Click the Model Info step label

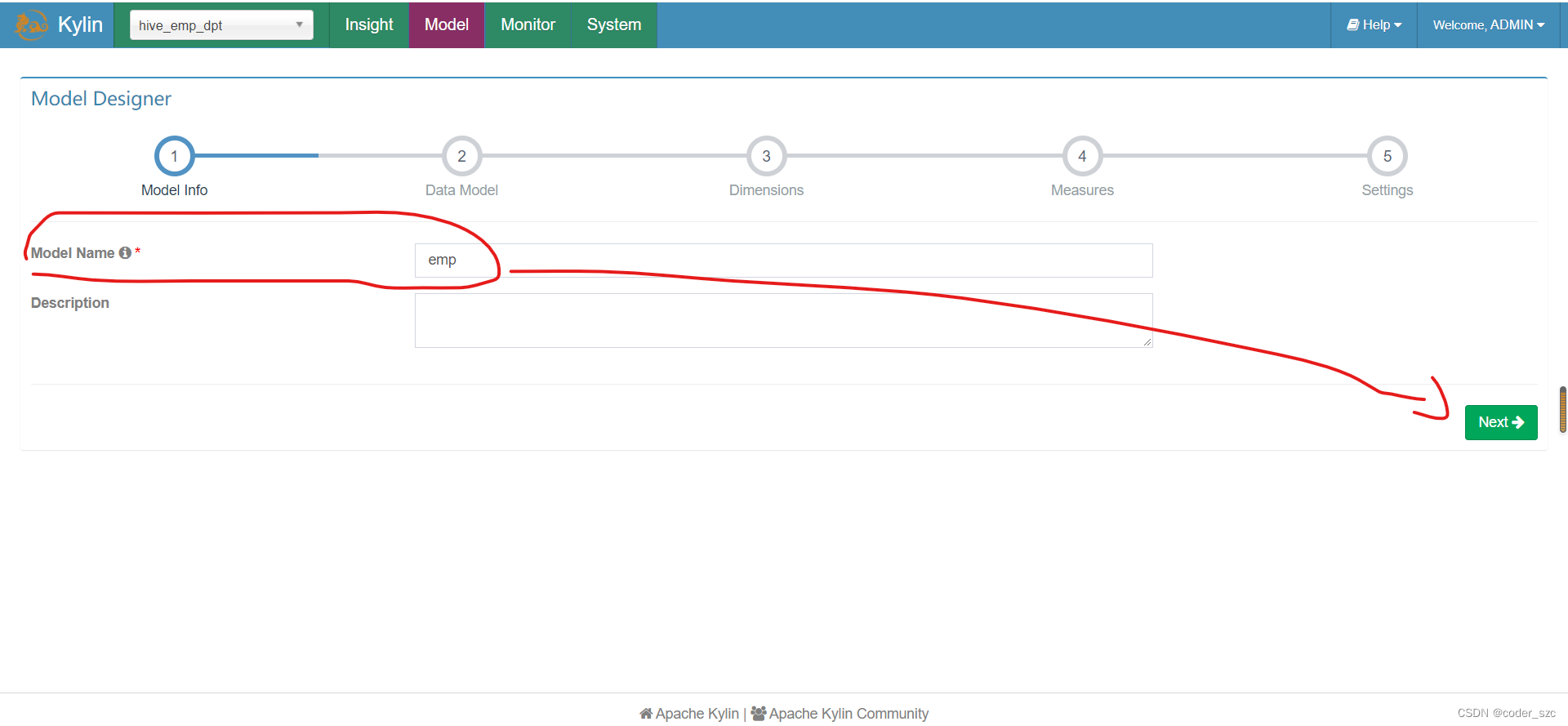coord(174,190)
